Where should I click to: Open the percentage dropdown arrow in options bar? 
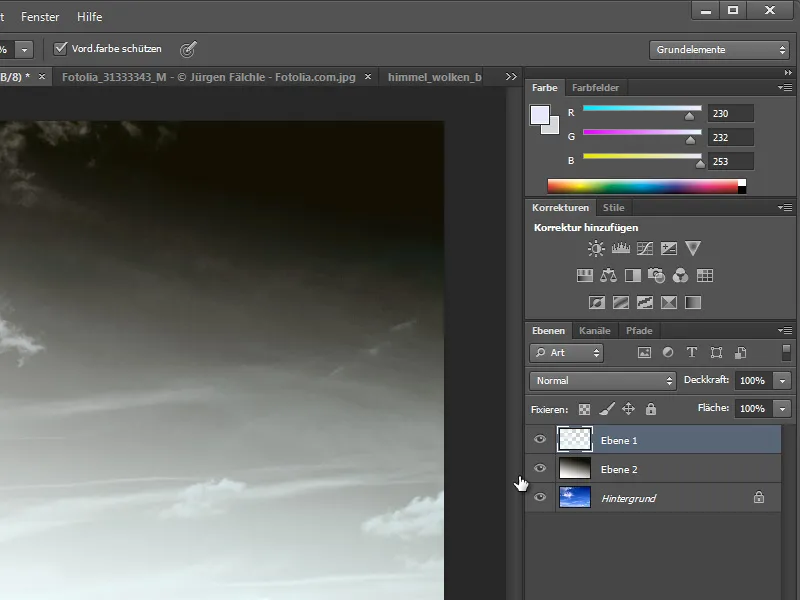(24, 50)
